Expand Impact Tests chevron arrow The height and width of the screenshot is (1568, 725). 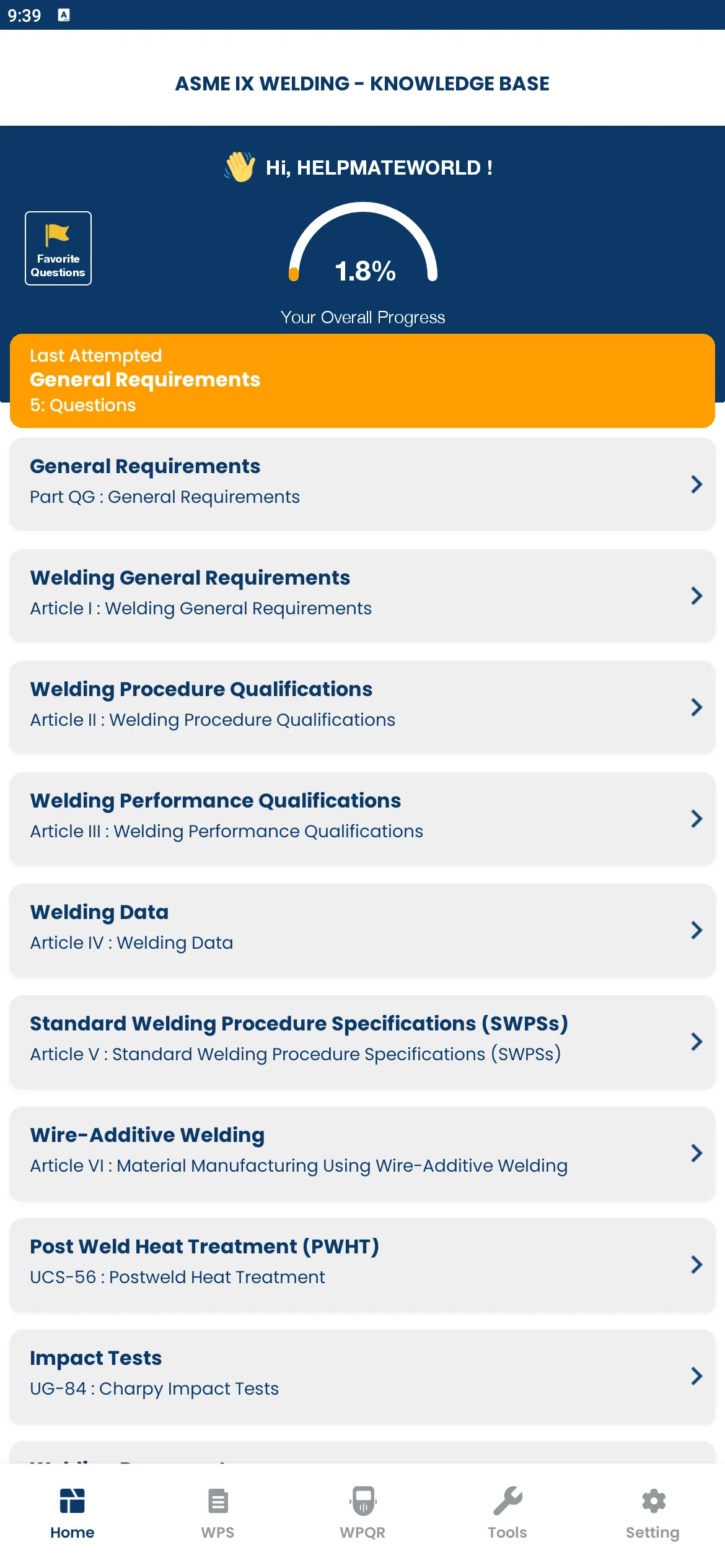(x=696, y=1376)
